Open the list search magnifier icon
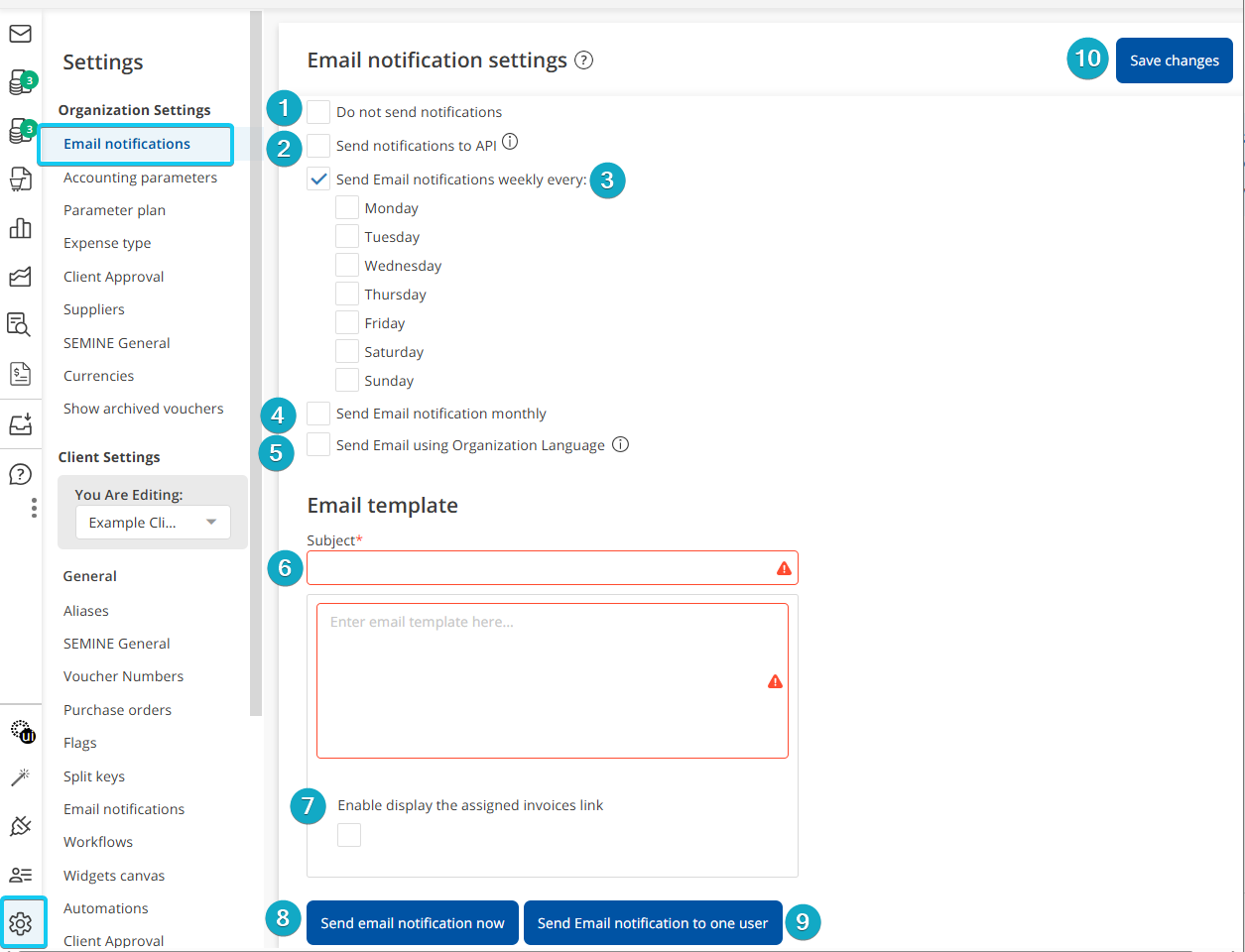The width and height of the screenshot is (1245, 952). (x=20, y=324)
